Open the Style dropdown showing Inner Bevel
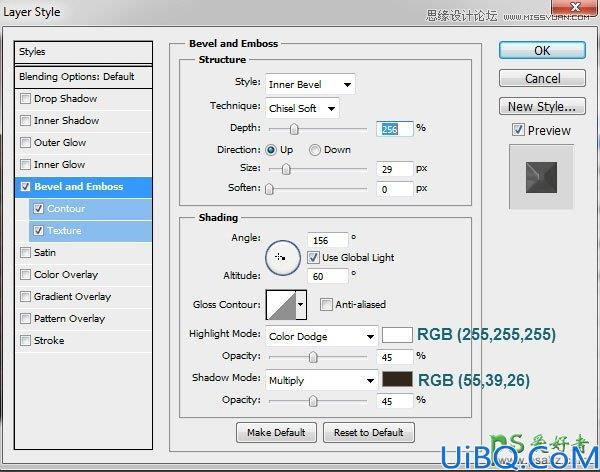Image resolution: width=600 pixels, height=472 pixels. click(310, 84)
